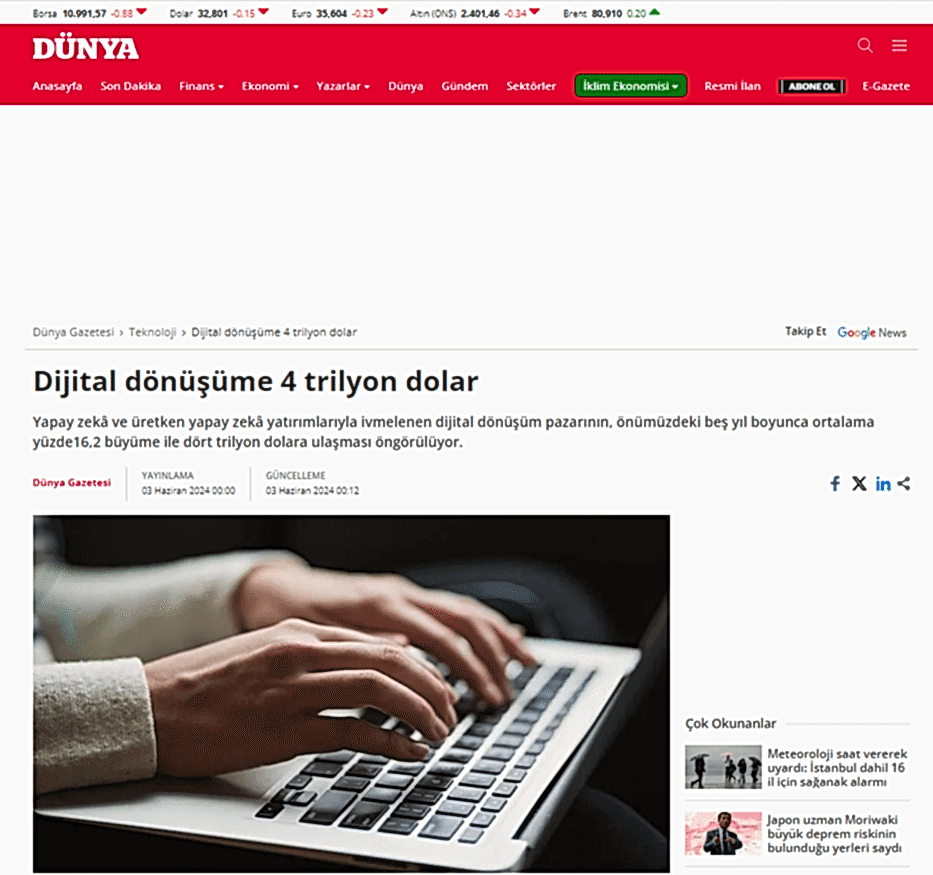Follow on Google News logo
Image resolution: width=933 pixels, height=875 pixels.
pyautogui.click(x=872, y=333)
